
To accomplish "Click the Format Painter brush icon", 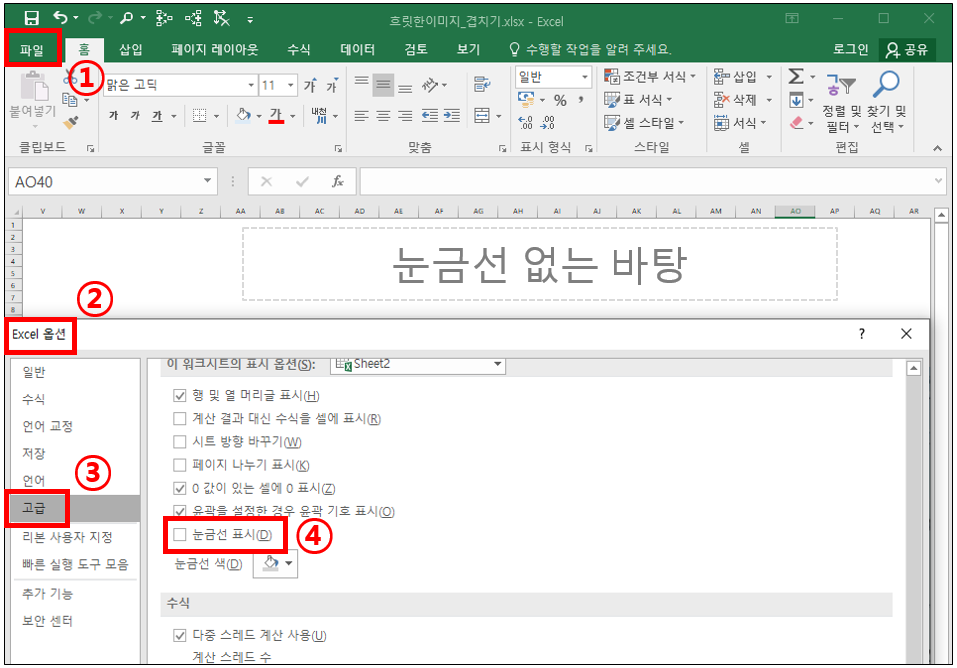I will click(71, 122).
